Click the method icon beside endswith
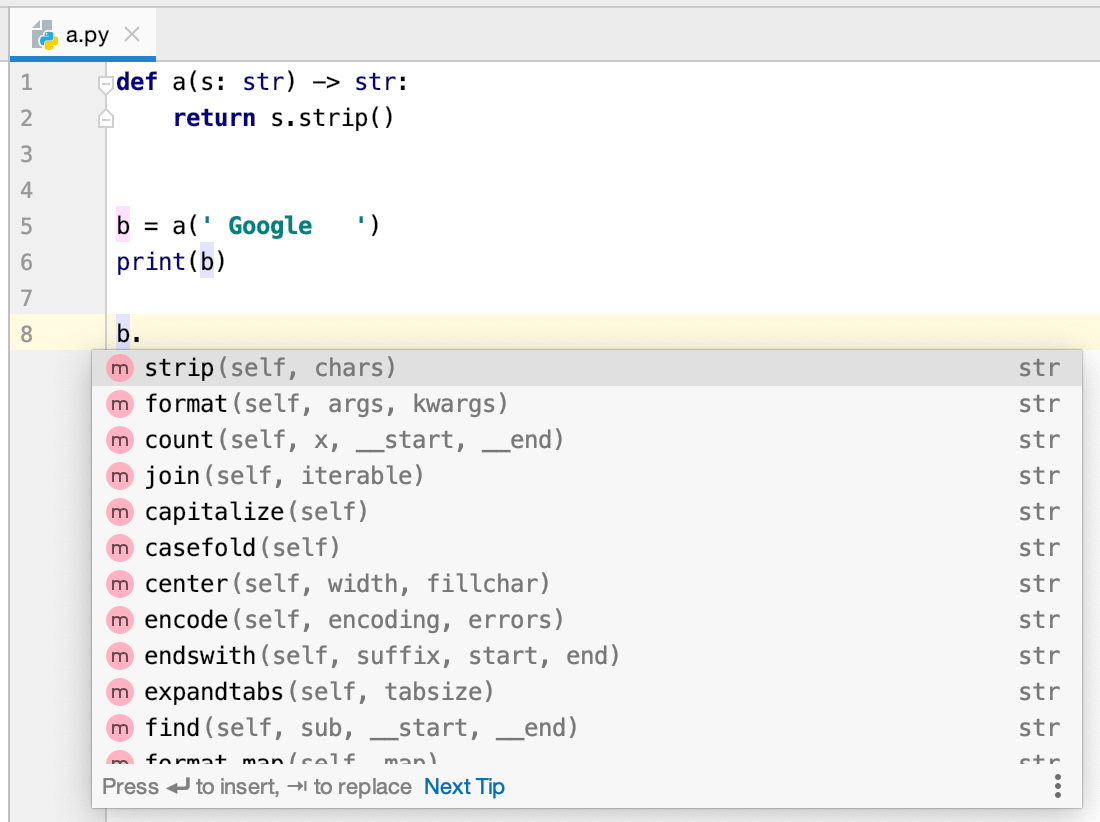The width and height of the screenshot is (1100, 822). pyautogui.click(x=120, y=656)
